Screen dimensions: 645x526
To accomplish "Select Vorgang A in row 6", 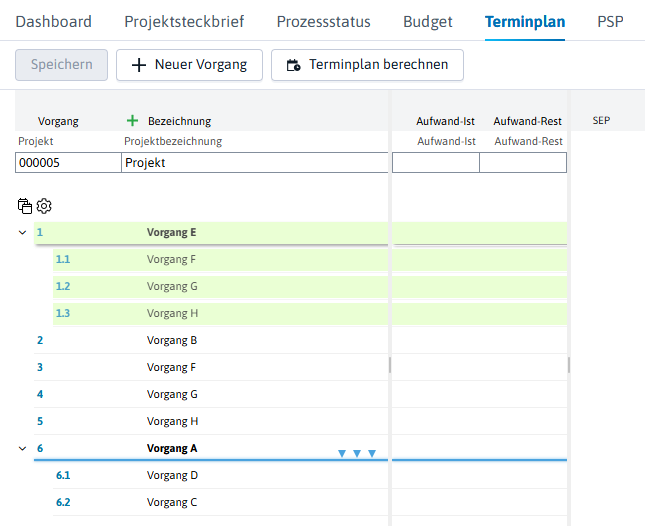I will 172,448.
